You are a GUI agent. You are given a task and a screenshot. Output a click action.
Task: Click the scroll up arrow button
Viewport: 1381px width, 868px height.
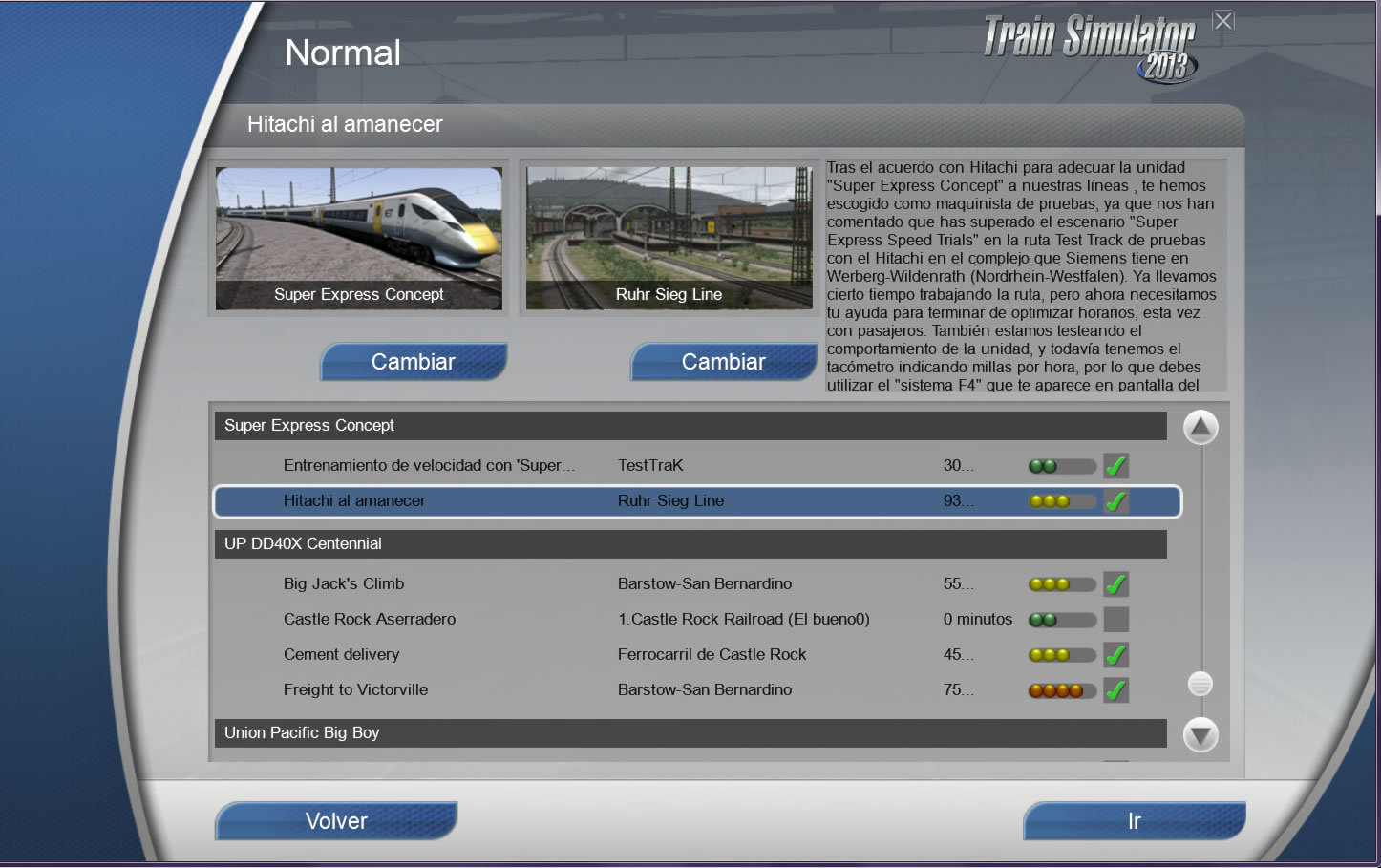(x=1200, y=428)
